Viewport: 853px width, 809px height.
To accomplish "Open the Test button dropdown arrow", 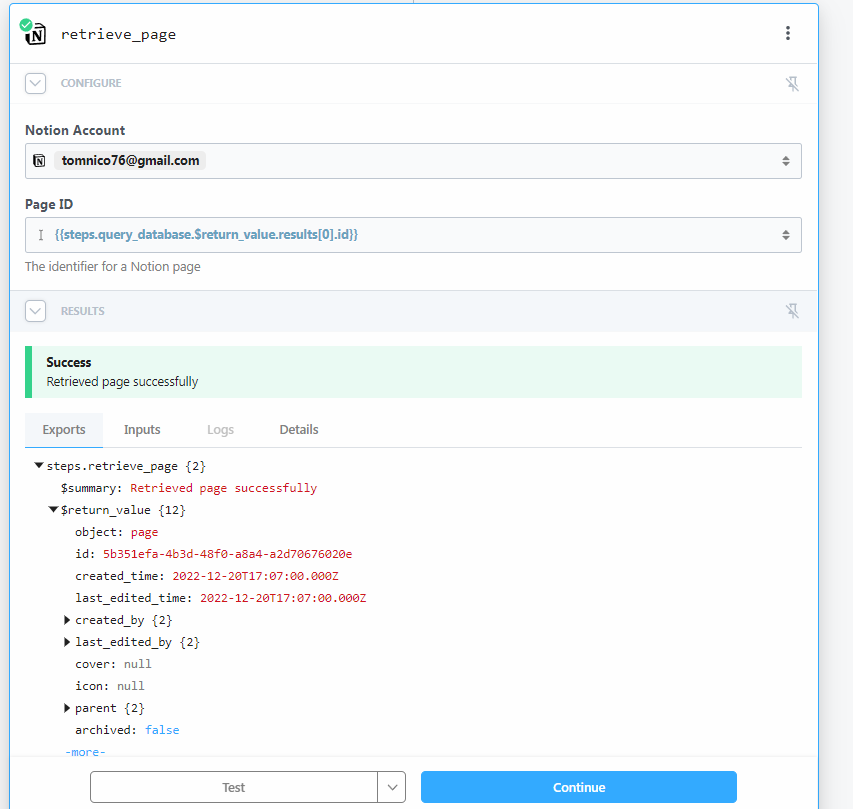I will point(392,787).
